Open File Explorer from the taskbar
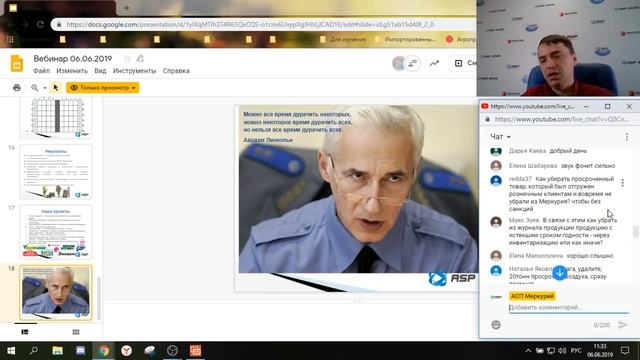The width and height of the screenshot is (640, 360). [x=57, y=351]
